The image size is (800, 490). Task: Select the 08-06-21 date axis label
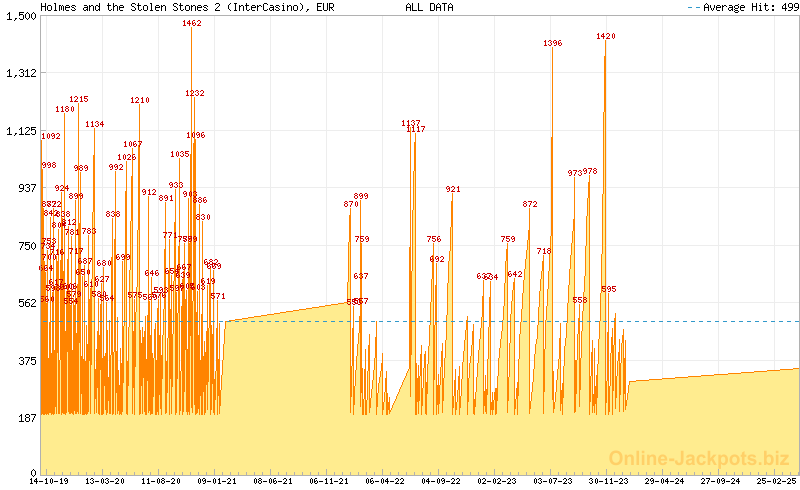(273, 481)
